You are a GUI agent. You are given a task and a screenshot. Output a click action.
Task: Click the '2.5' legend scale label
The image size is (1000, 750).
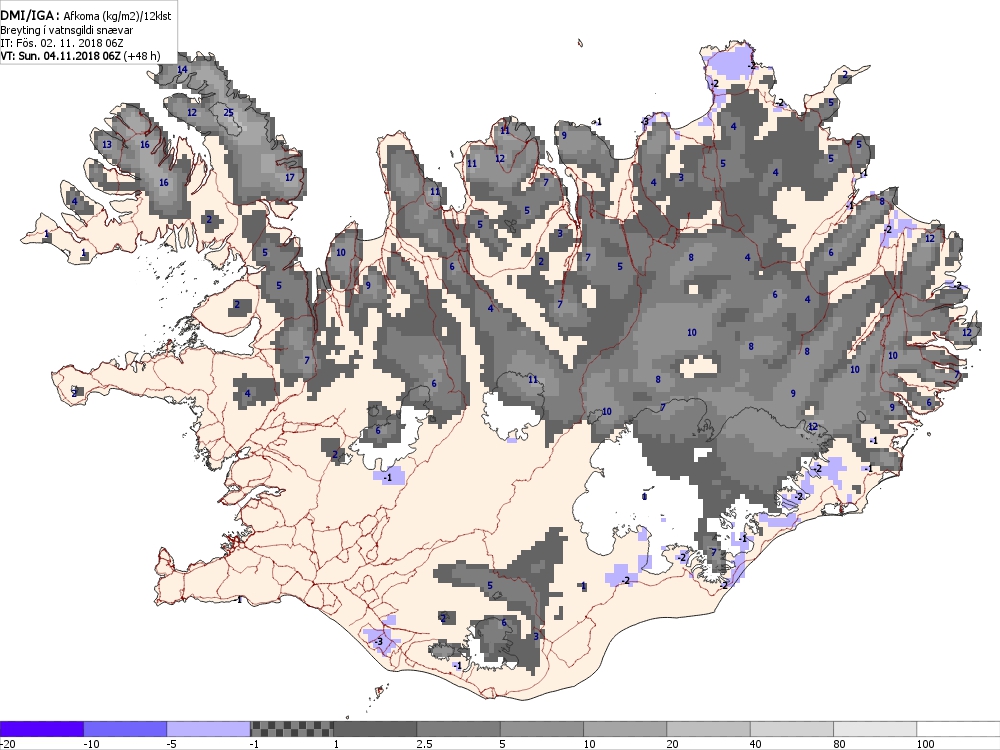(x=424, y=744)
